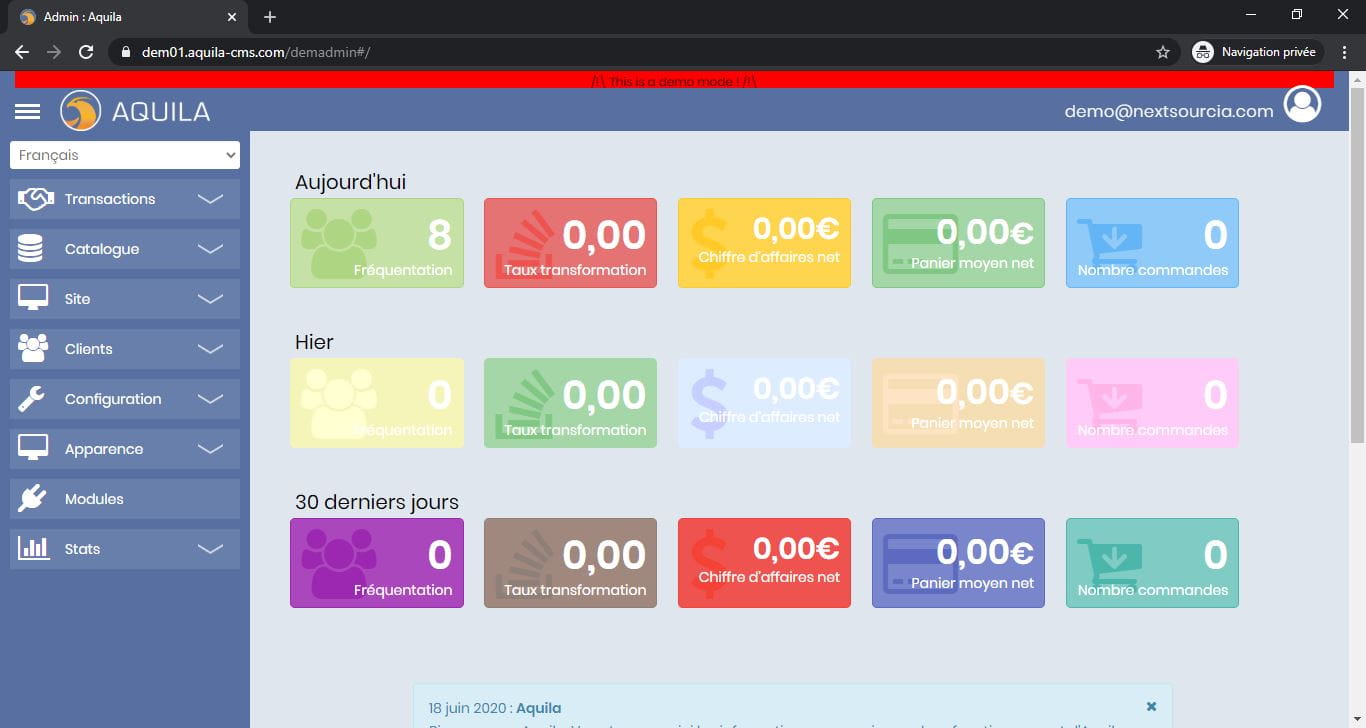Click the 30-day Chiffre d'affaires net card
The height and width of the screenshot is (728, 1366).
pyautogui.click(x=764, y=562)
